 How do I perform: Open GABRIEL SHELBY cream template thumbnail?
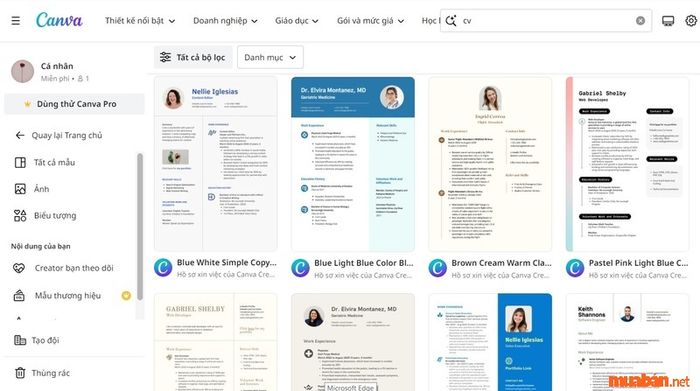pos(216,342)
